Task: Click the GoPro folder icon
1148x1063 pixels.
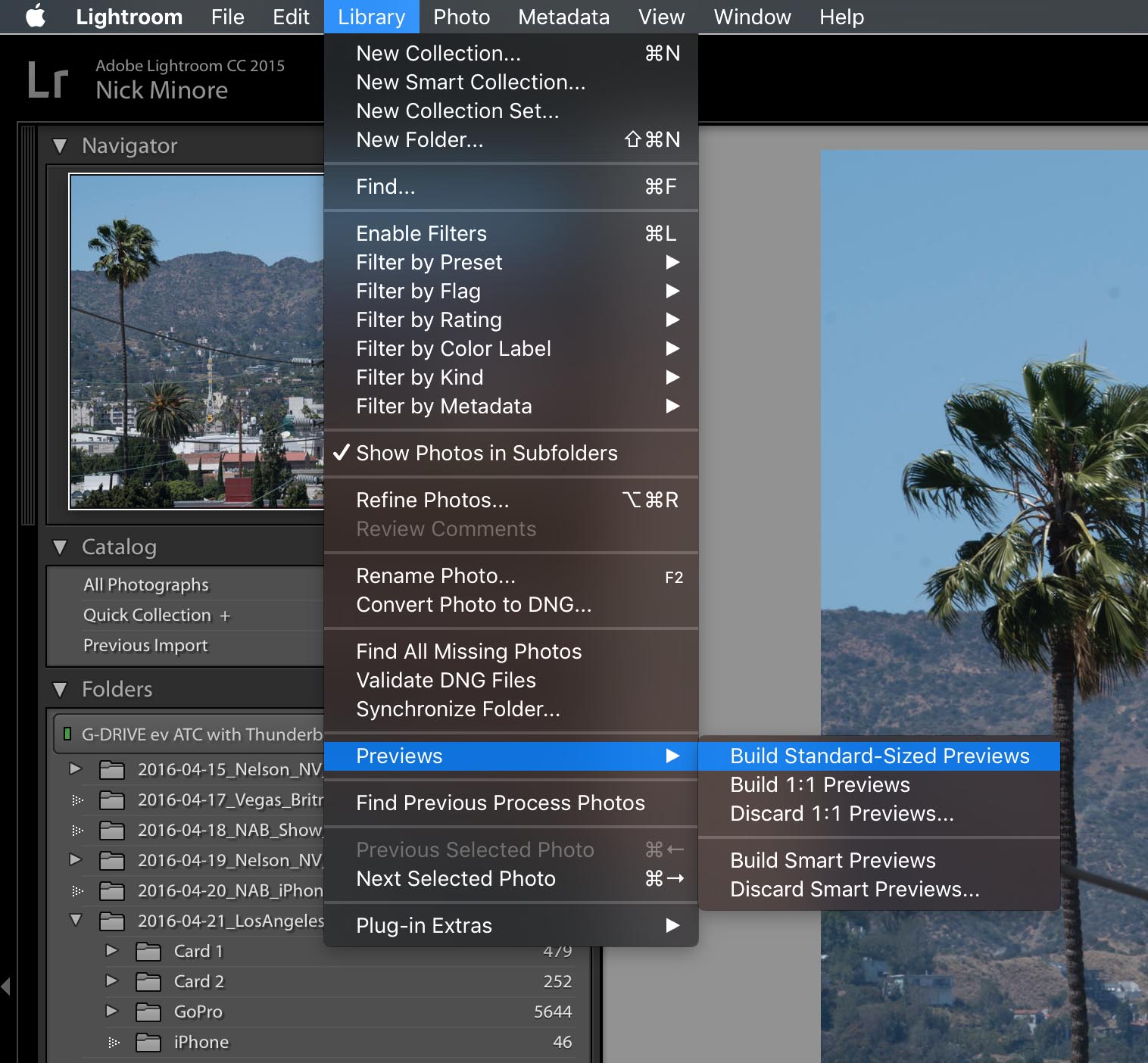Action: tap(148, 1012)
